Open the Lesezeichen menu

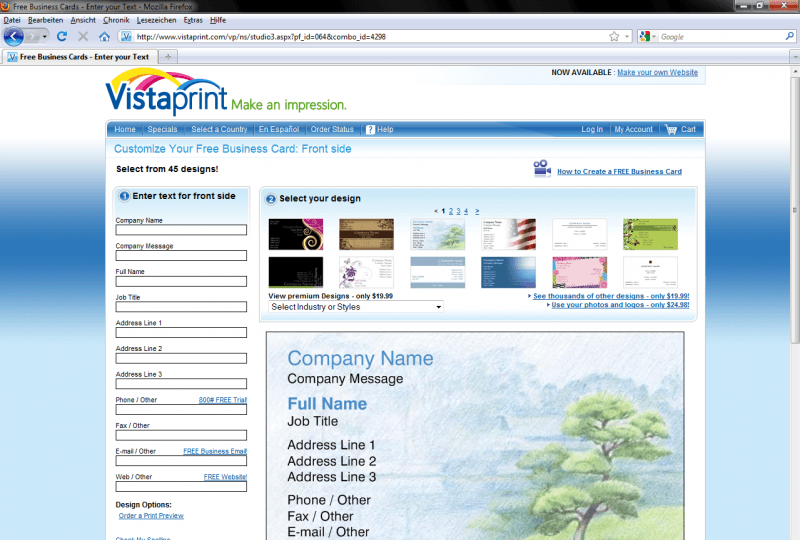(x=156, y=20)
